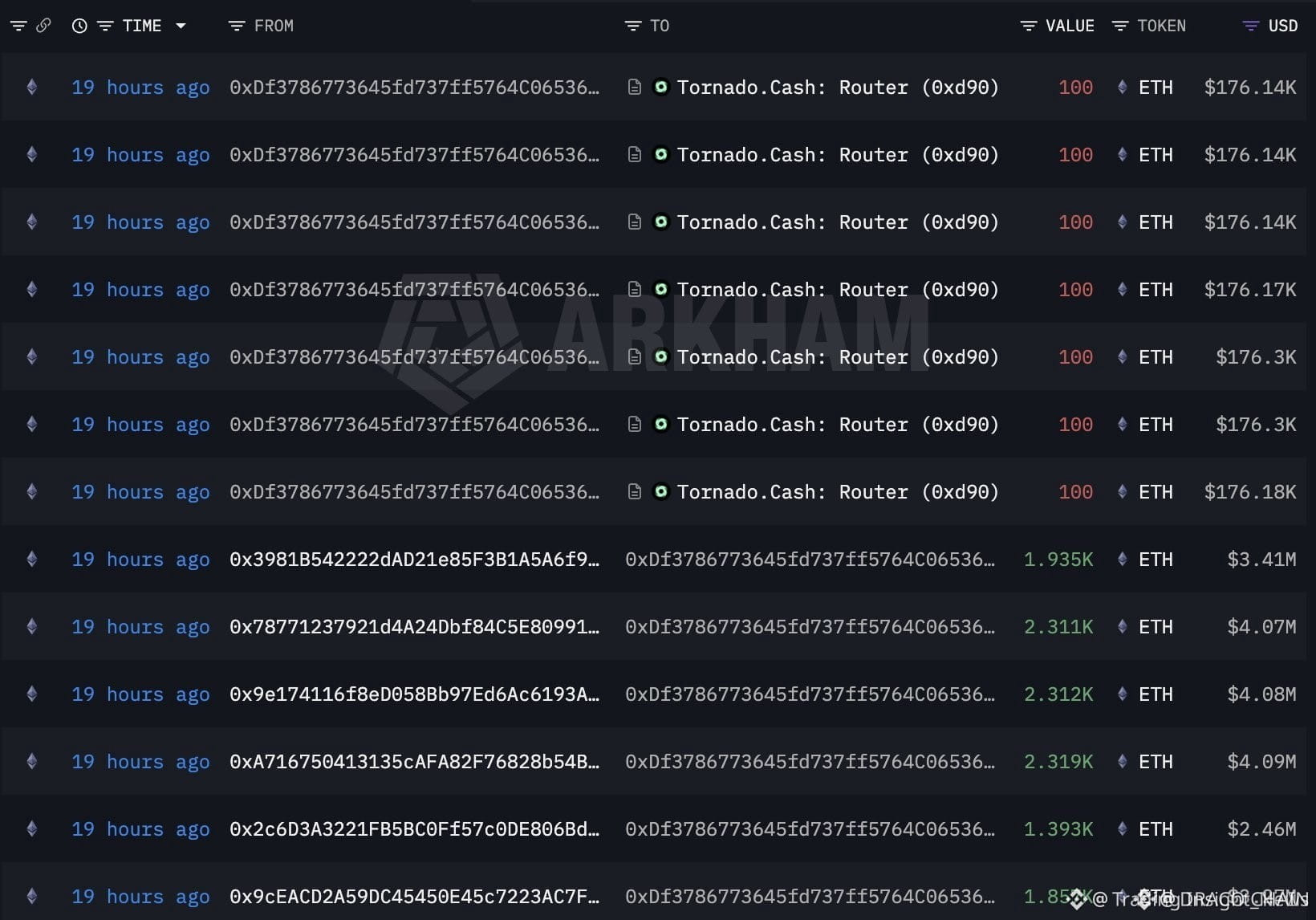Image resolution: width=1316 pixels, height=920 pixels.
Task: Open the TIME column filter icon
Action: click(105, 26)
